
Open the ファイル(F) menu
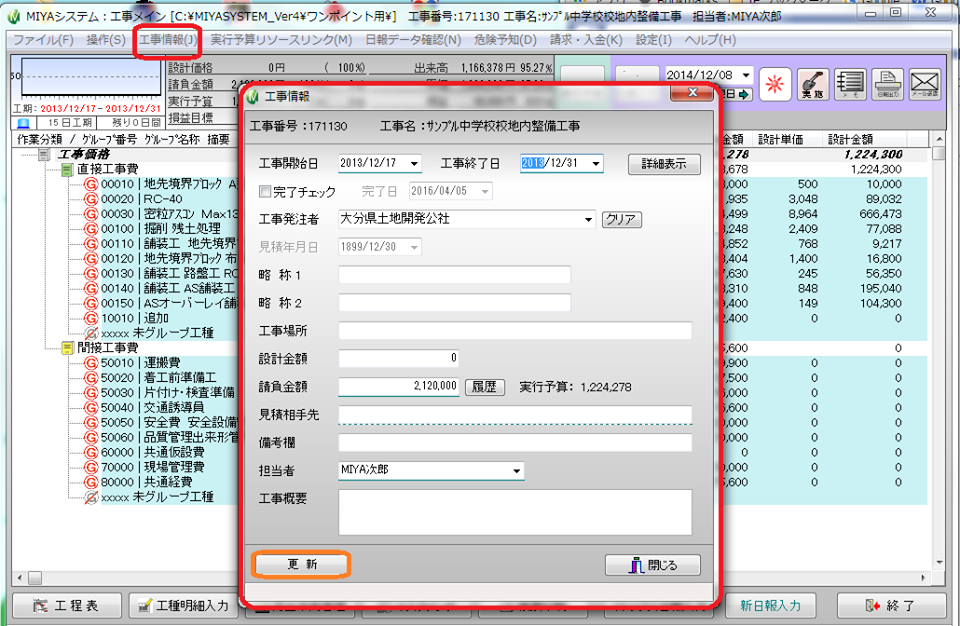(43, 40)
